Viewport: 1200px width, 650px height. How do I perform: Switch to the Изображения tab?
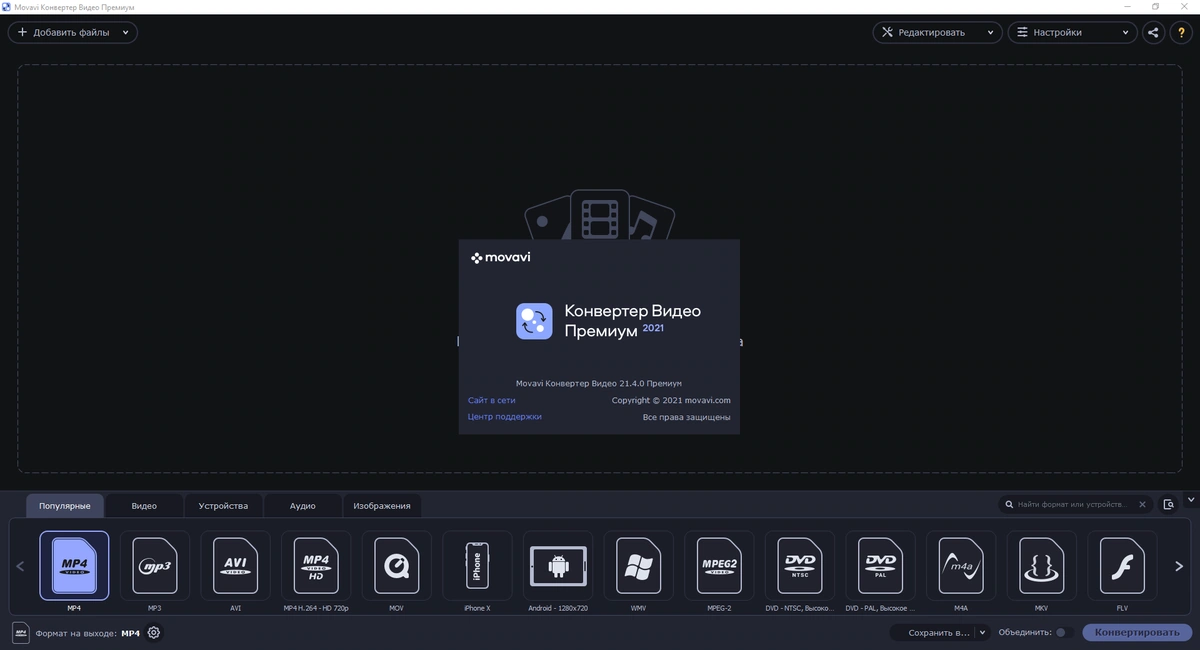[x=382, y=505]
